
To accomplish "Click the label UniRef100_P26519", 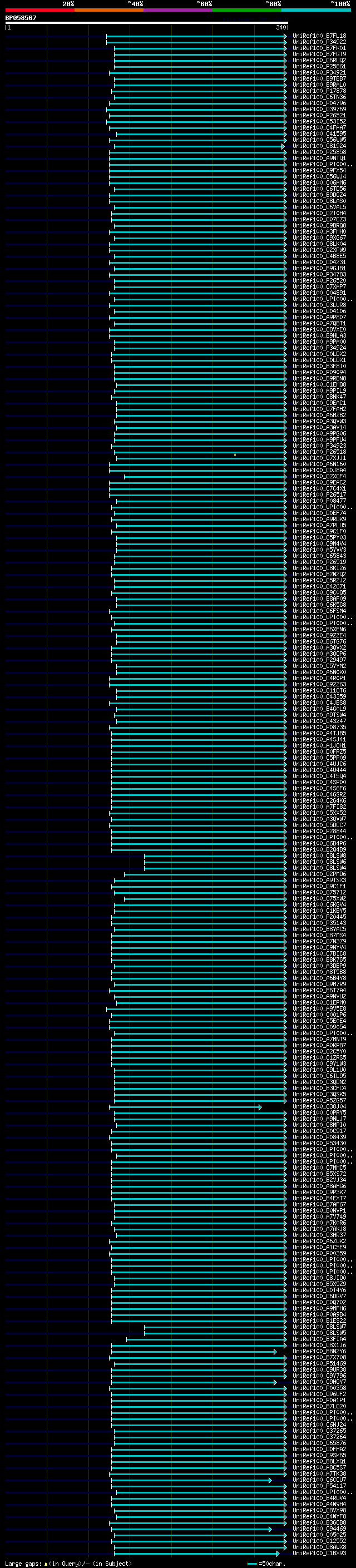I will point(319,562).
